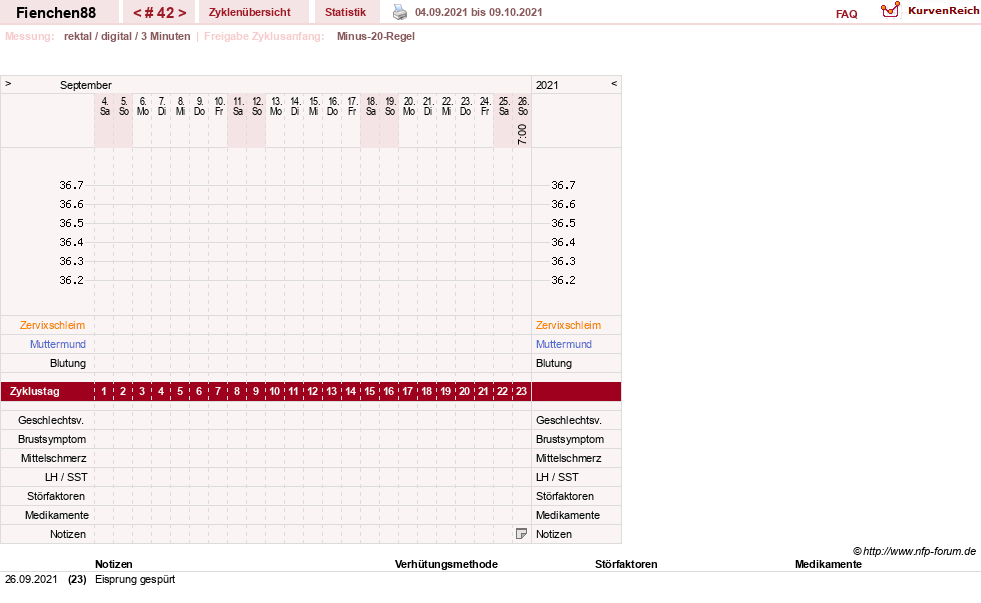Screen dimensions: 981x603
Task: Click the Verhütungsmethode column heading
Action: [446, 564]
